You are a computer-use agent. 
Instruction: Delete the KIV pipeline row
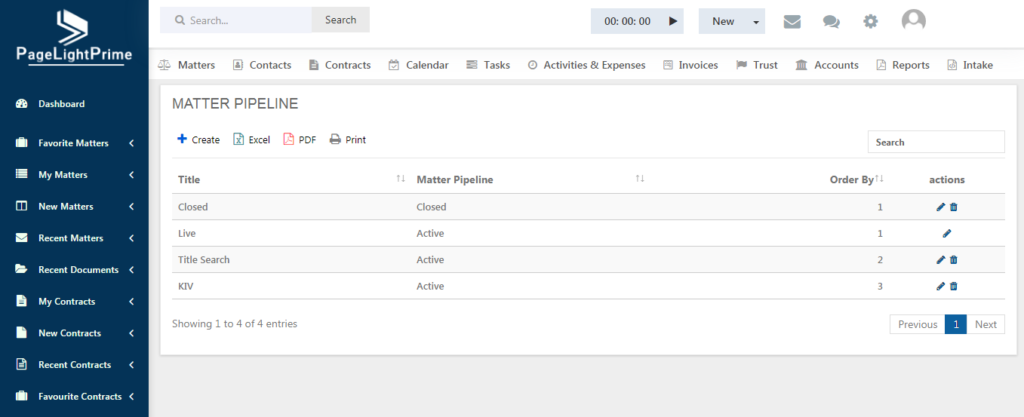953,286
